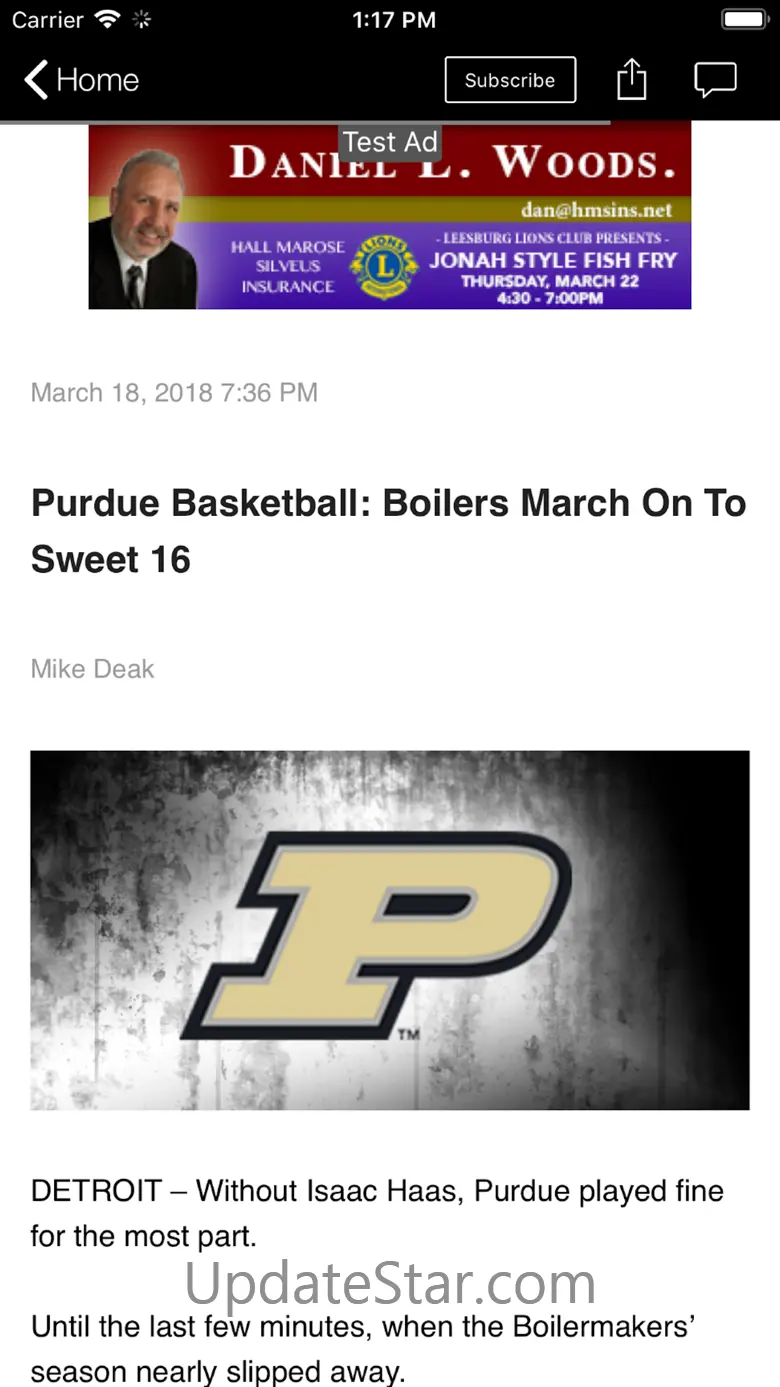Screen dimensions: 780x1387
Task: Tap the Purdue Basketball article headline
Action: coord(388,530)
